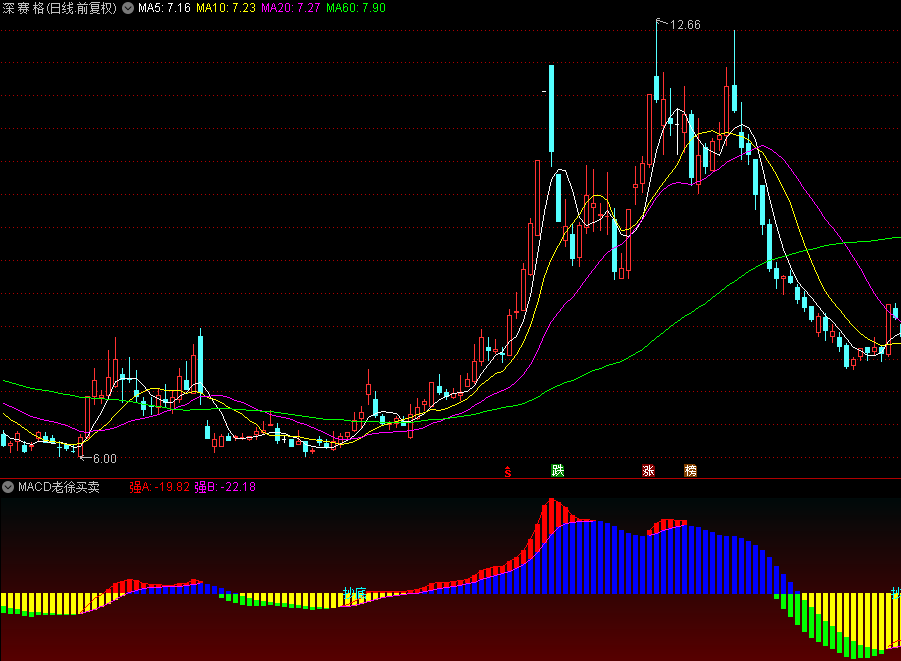Click the green 跌 event marker
Viewport: 901px width, 661px height.
[557, 471]
